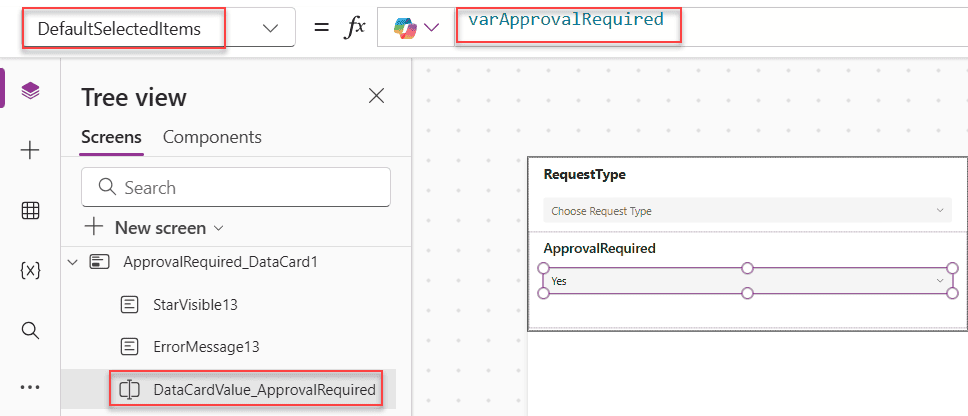Collapse the ApprovalRequired_DataCard1 node

[72, 262]
